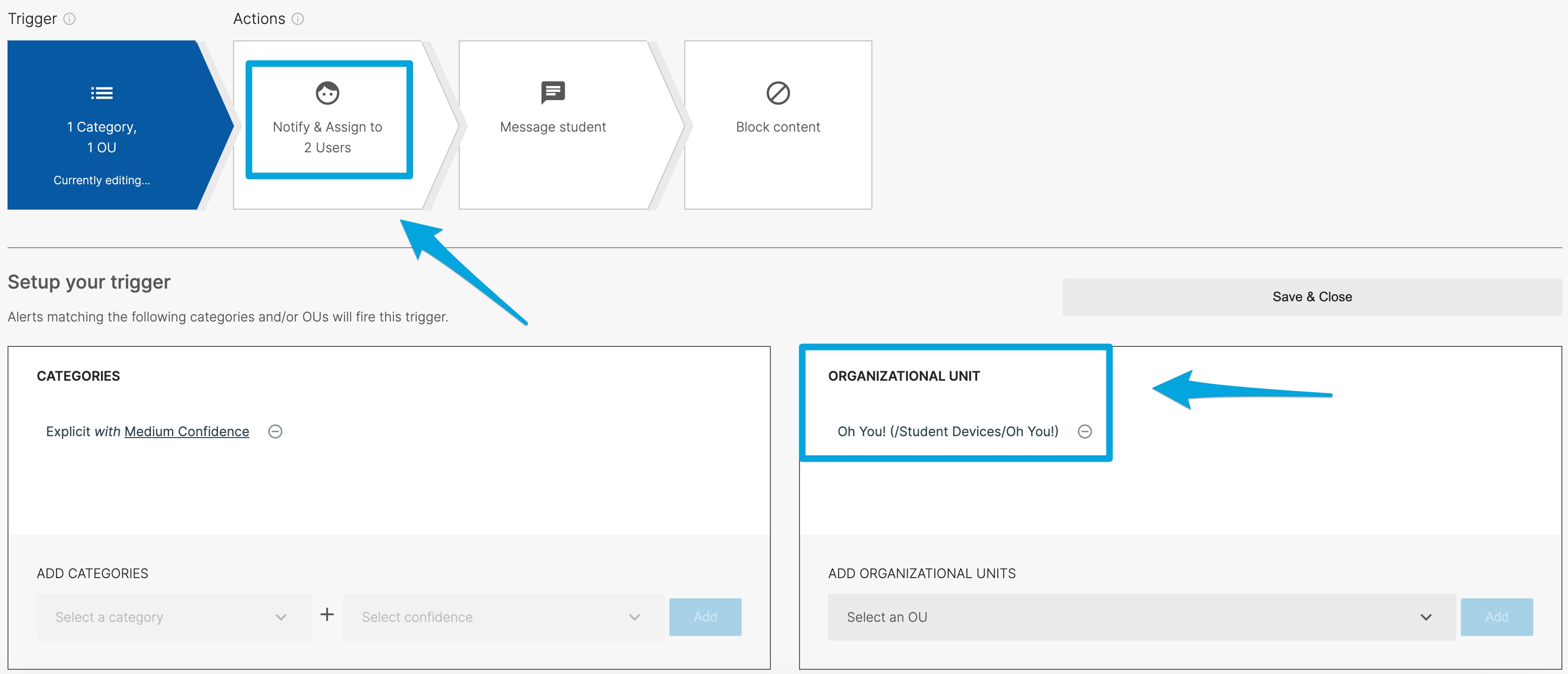
Task: Click 'Alerts matching the following categories' description
Action: click(227, 317)
